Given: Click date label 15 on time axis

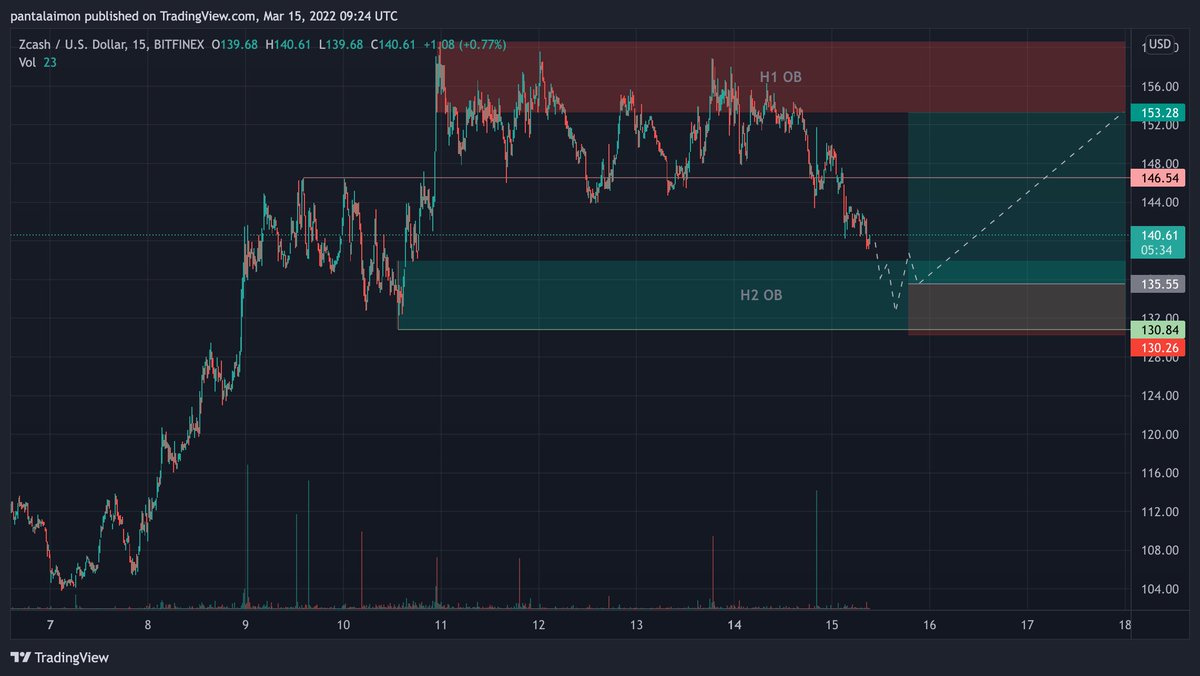Looking at the screenshot, I should 832,625.
